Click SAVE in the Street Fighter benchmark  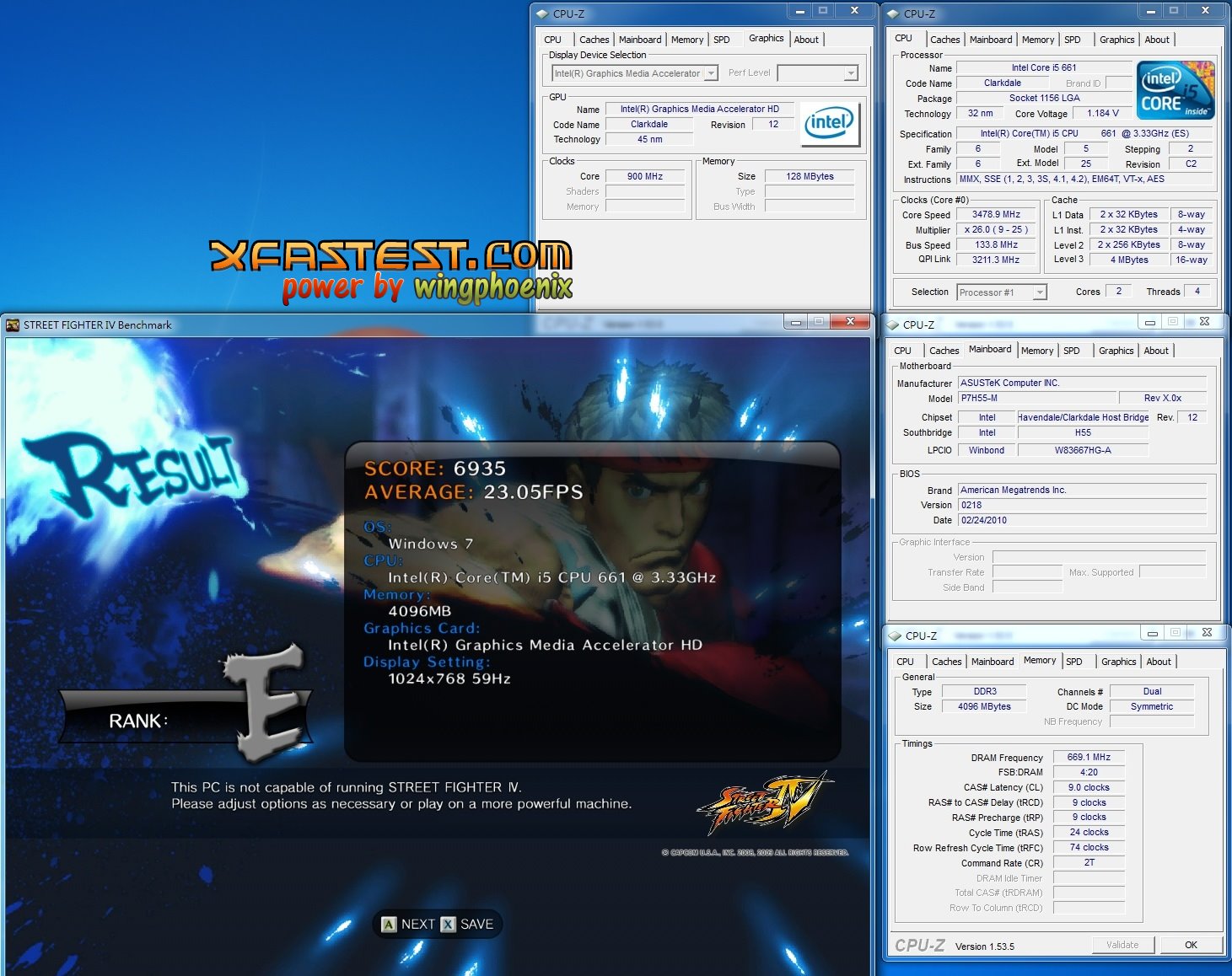[x=476, y=925]
